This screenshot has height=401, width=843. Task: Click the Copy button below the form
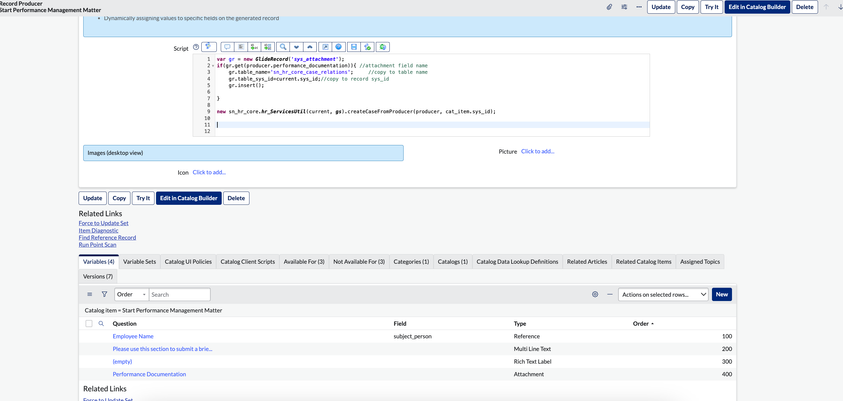(x=119, y=198)
